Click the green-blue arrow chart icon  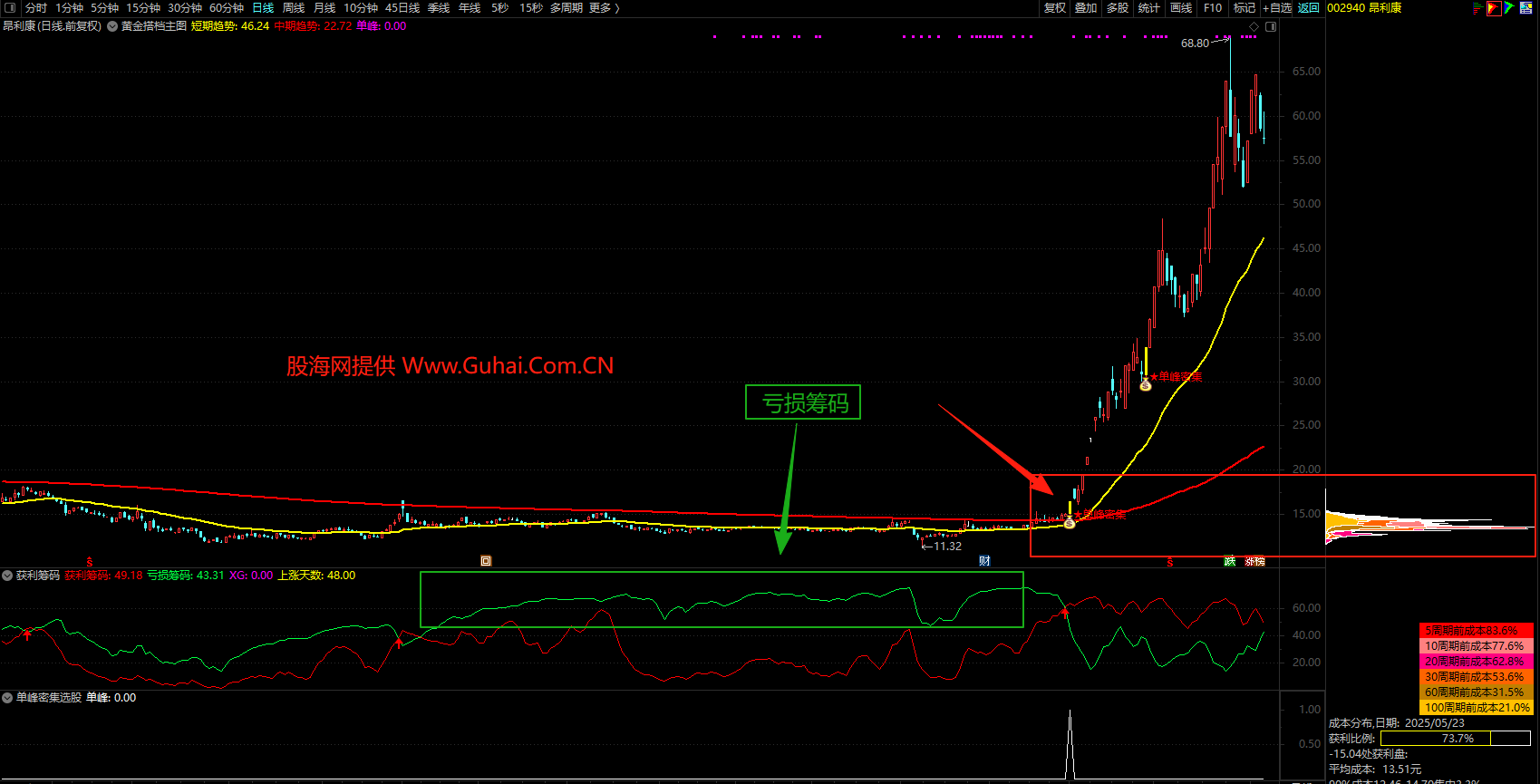click(x=1509, y=7)
